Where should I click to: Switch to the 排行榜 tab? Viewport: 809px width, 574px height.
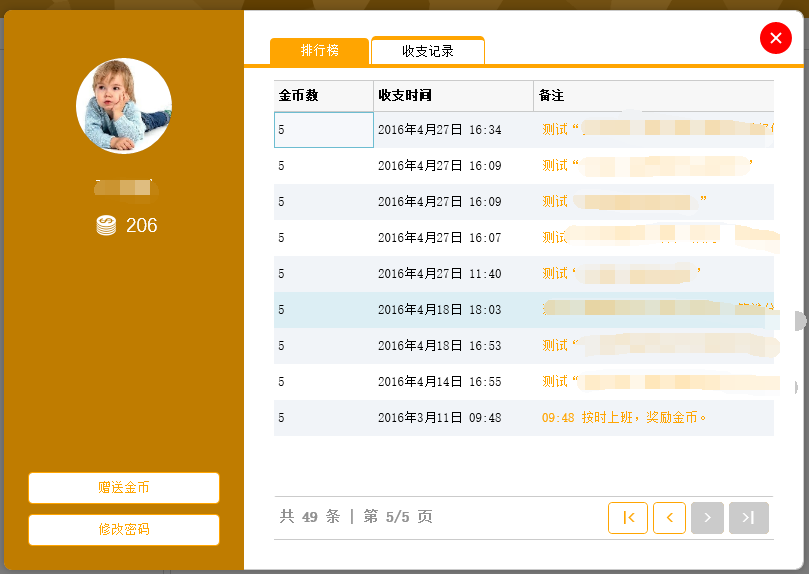319,50
